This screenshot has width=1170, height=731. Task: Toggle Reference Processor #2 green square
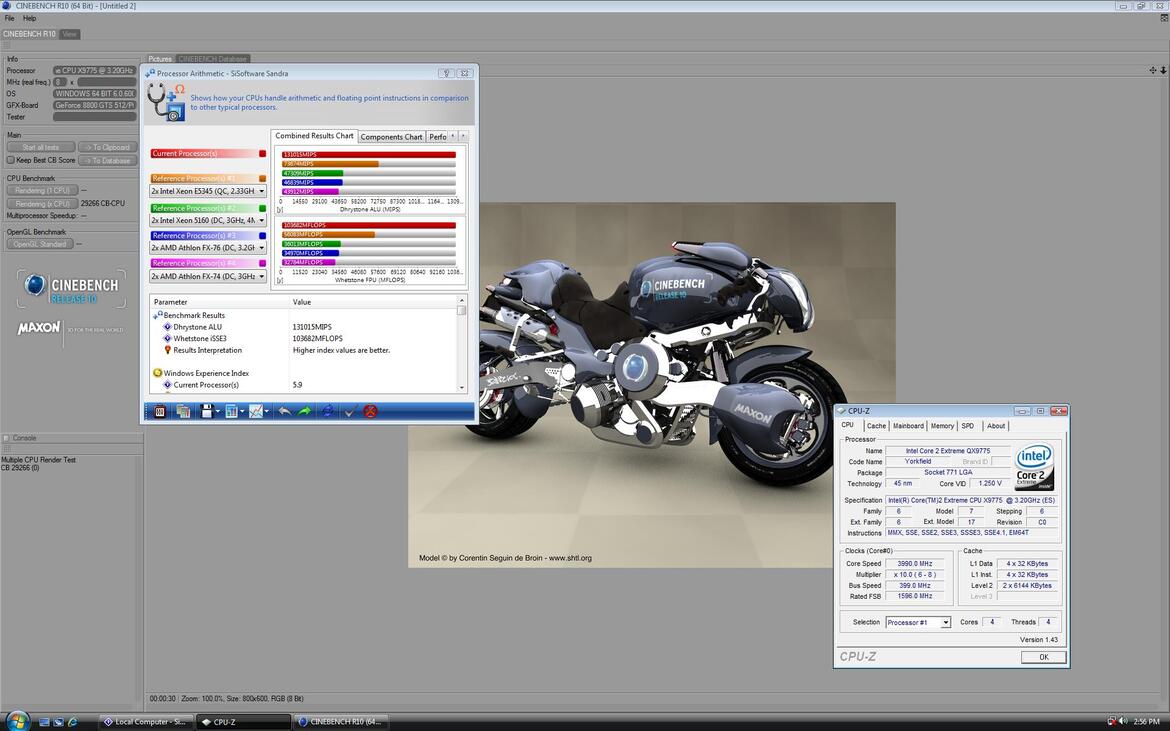pyautogui.click(x=263, y=209)
